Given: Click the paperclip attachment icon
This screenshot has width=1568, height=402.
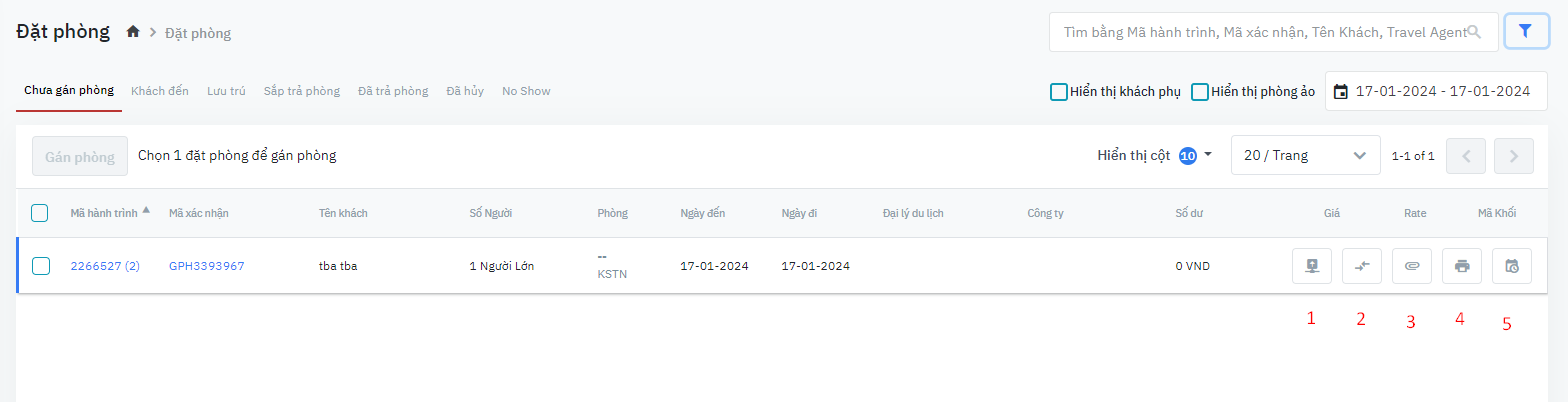Looking at the screenshot, I should (x=1411, y=266).
